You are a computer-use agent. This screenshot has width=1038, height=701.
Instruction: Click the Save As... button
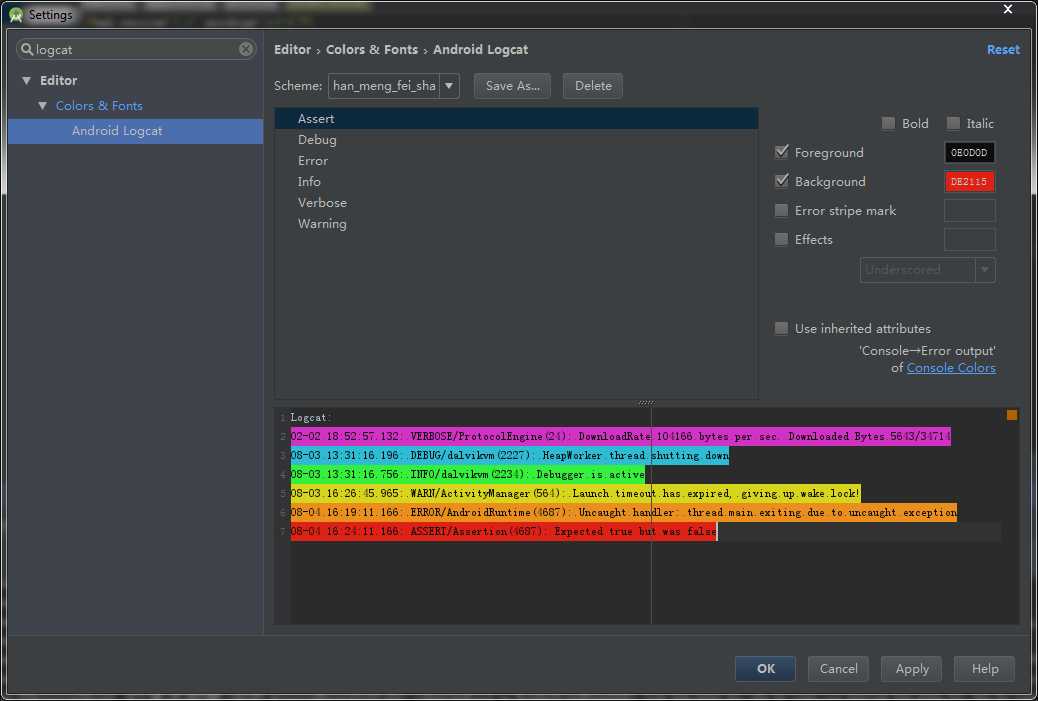tap(512, 86)
